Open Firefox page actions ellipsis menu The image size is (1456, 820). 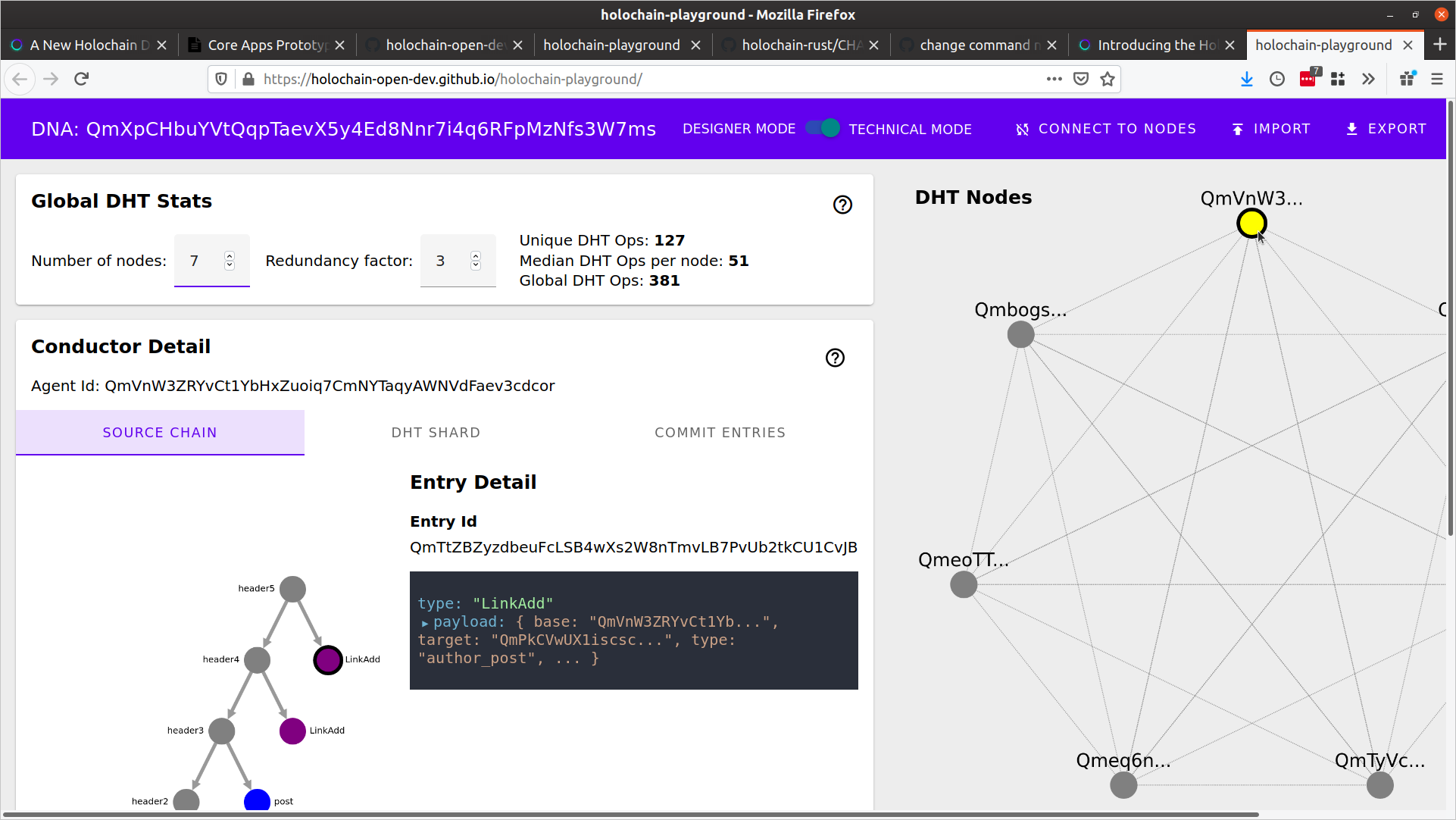[1054, 79]
